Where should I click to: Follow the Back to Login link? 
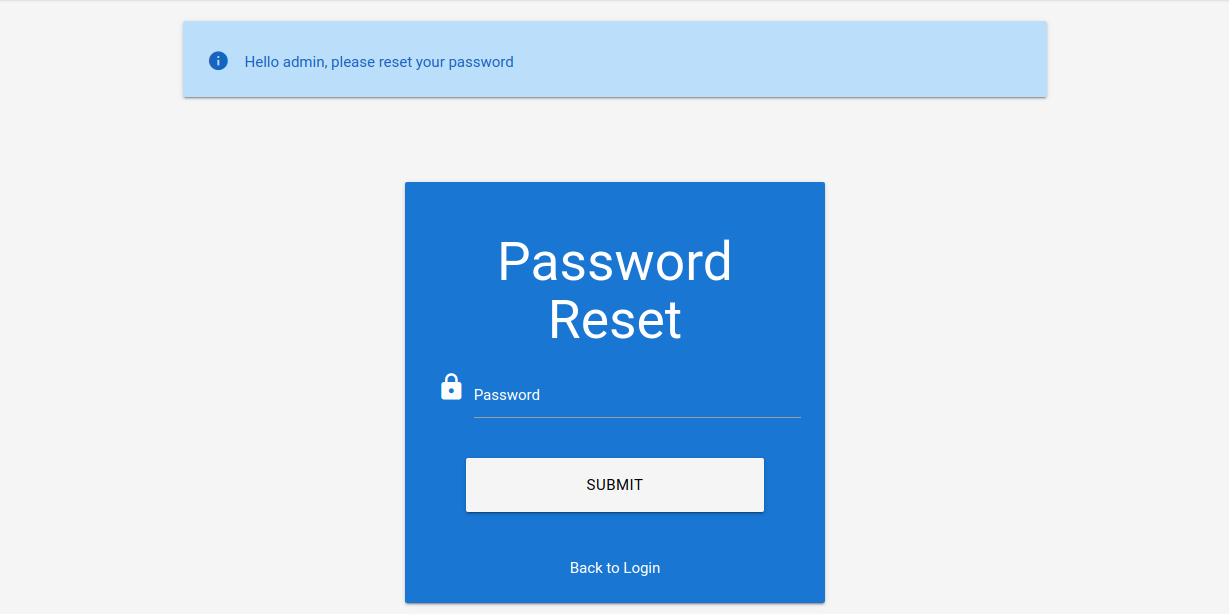click(x=614, y=568)
